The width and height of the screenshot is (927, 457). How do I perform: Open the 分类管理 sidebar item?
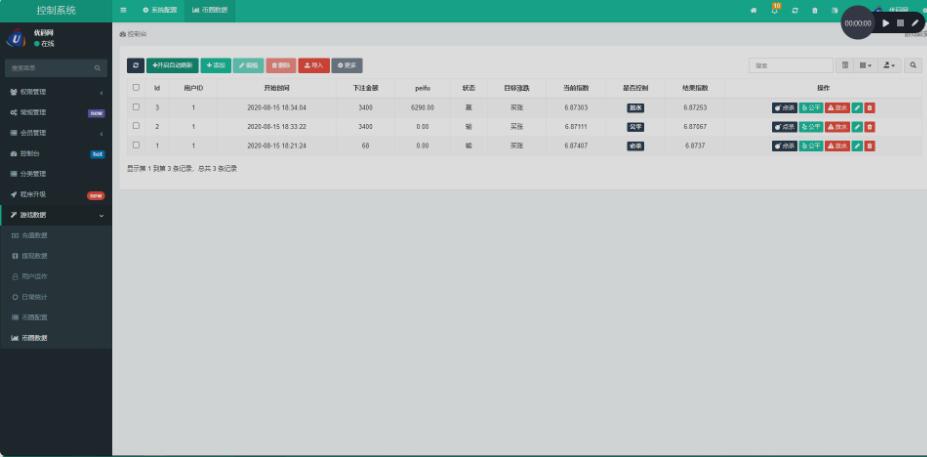point(56,174)
